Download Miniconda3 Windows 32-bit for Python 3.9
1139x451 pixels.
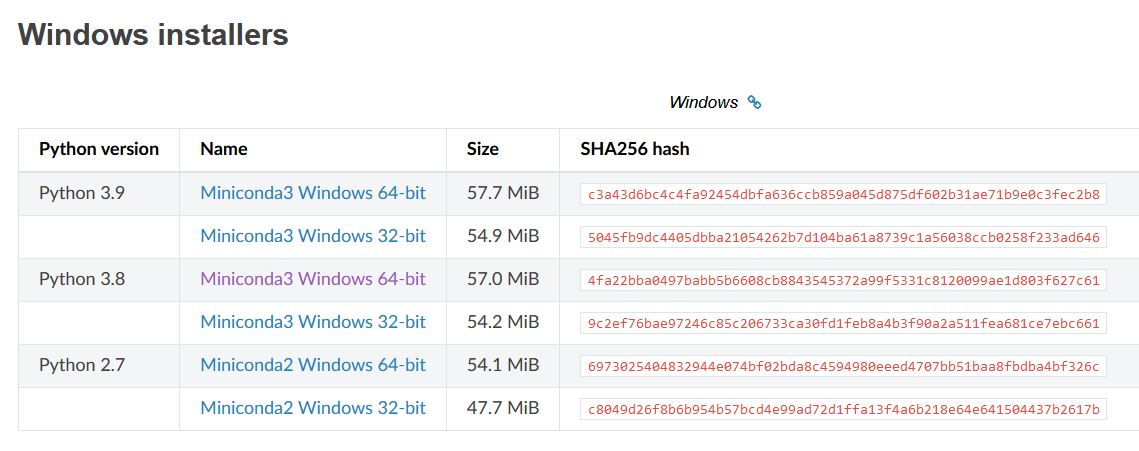click(x=313, y=236)
